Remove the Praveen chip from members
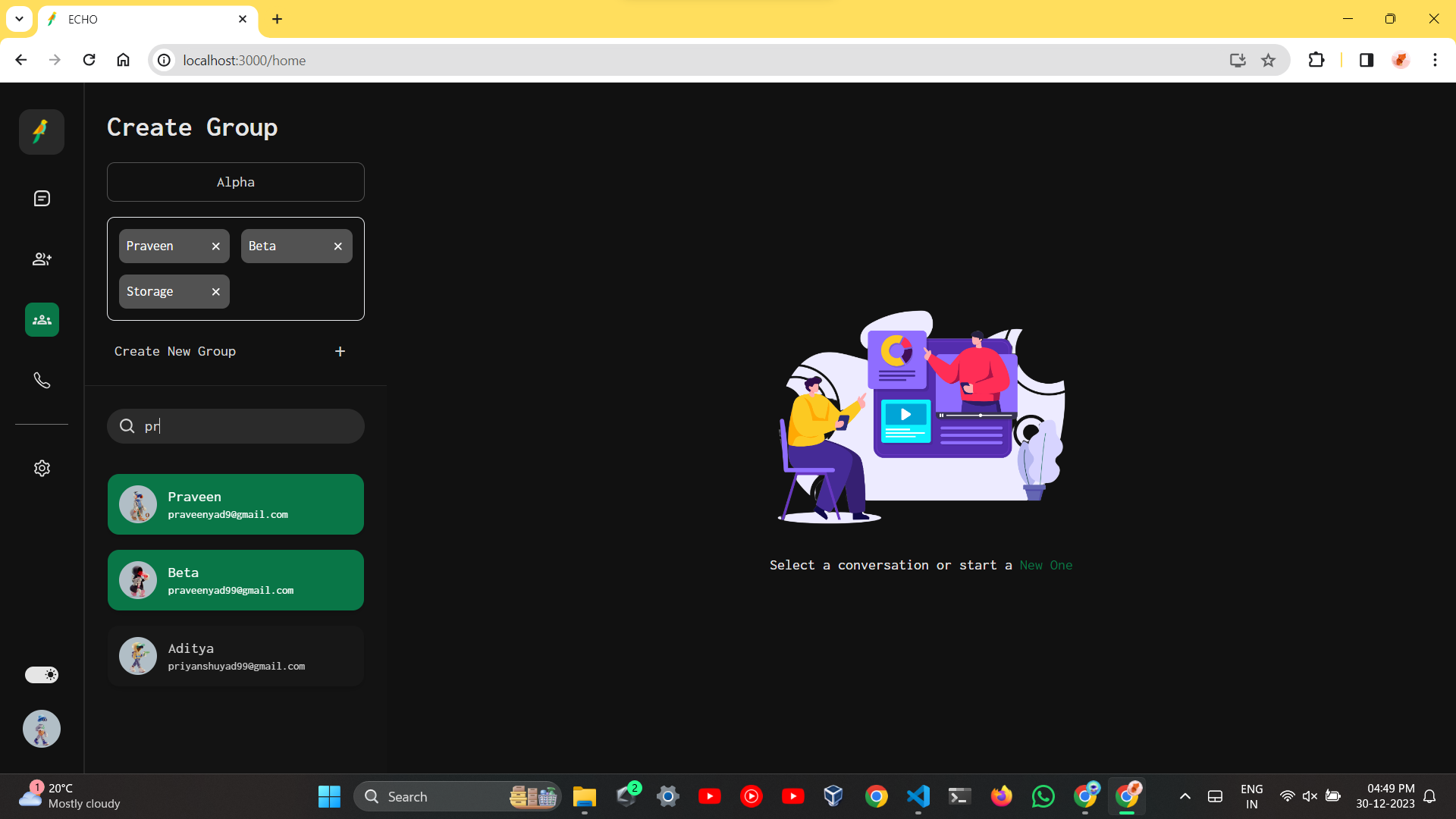The height and width of the screenshot is (819, 1456). click(x=216, y=246)
